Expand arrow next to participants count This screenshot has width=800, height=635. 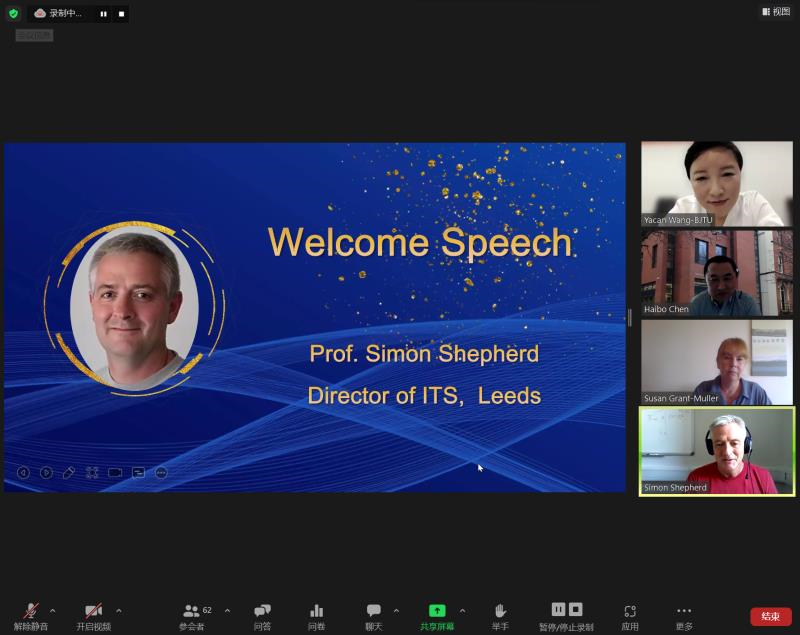point(227,611)
